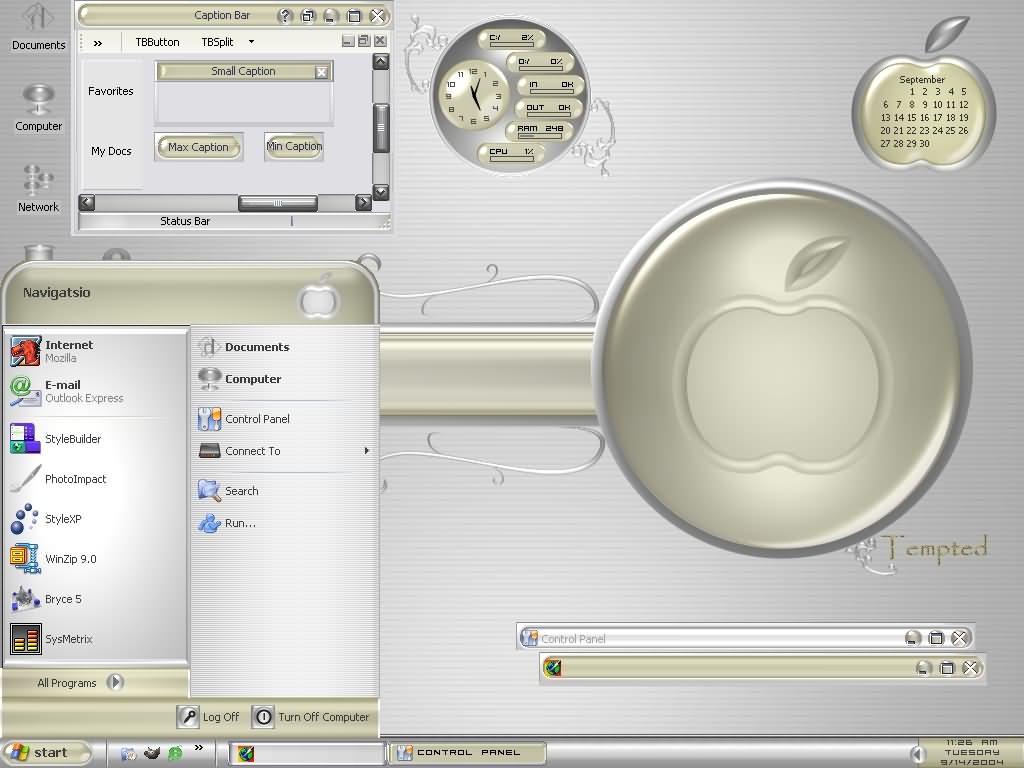Open Mozilla Internet from start menu
This screenshot has width=1024, height=768.
[x=97, y=351]
